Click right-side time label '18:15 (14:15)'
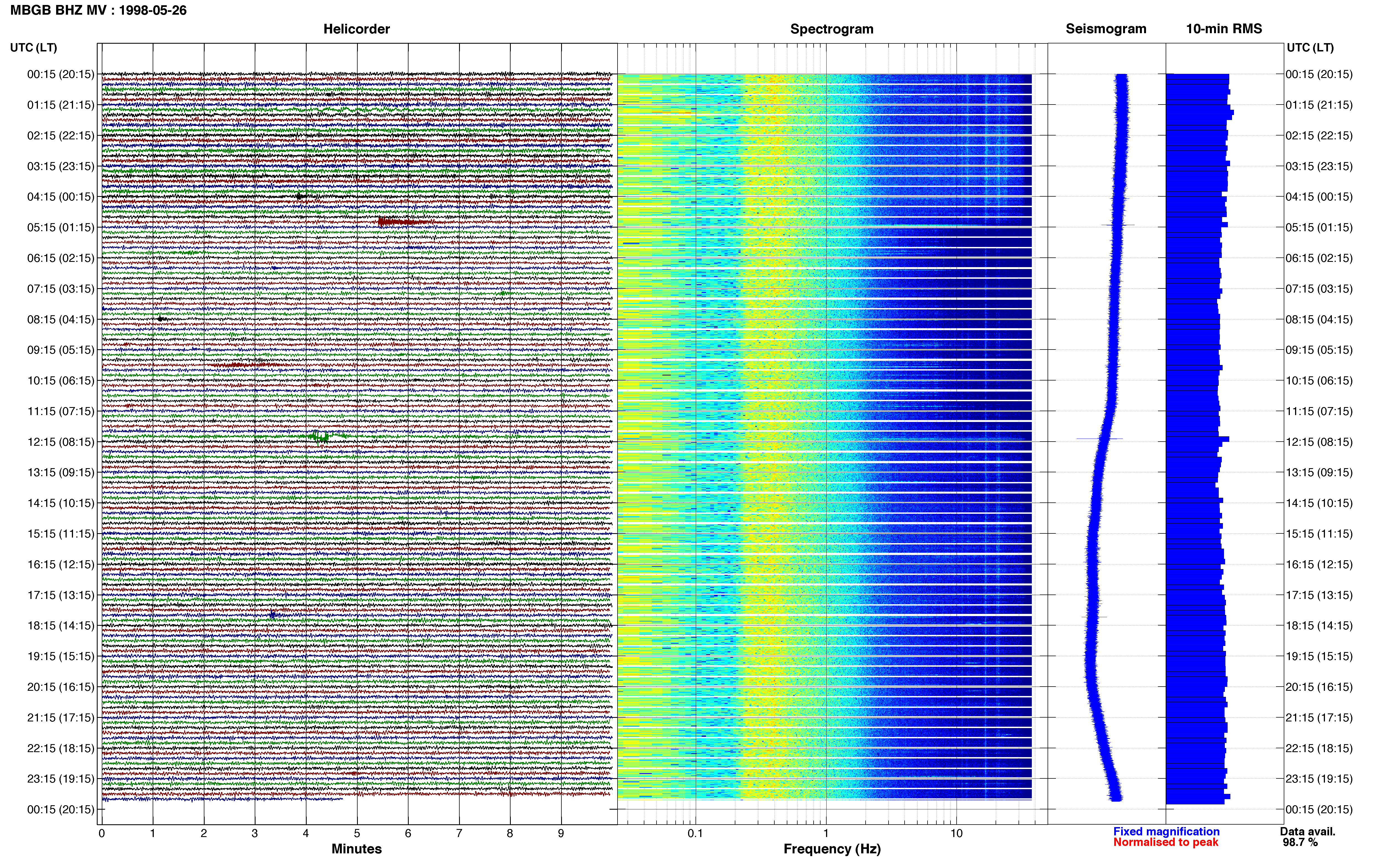This screenshot has width=1388, height=868. click(x=1319, y=626)
